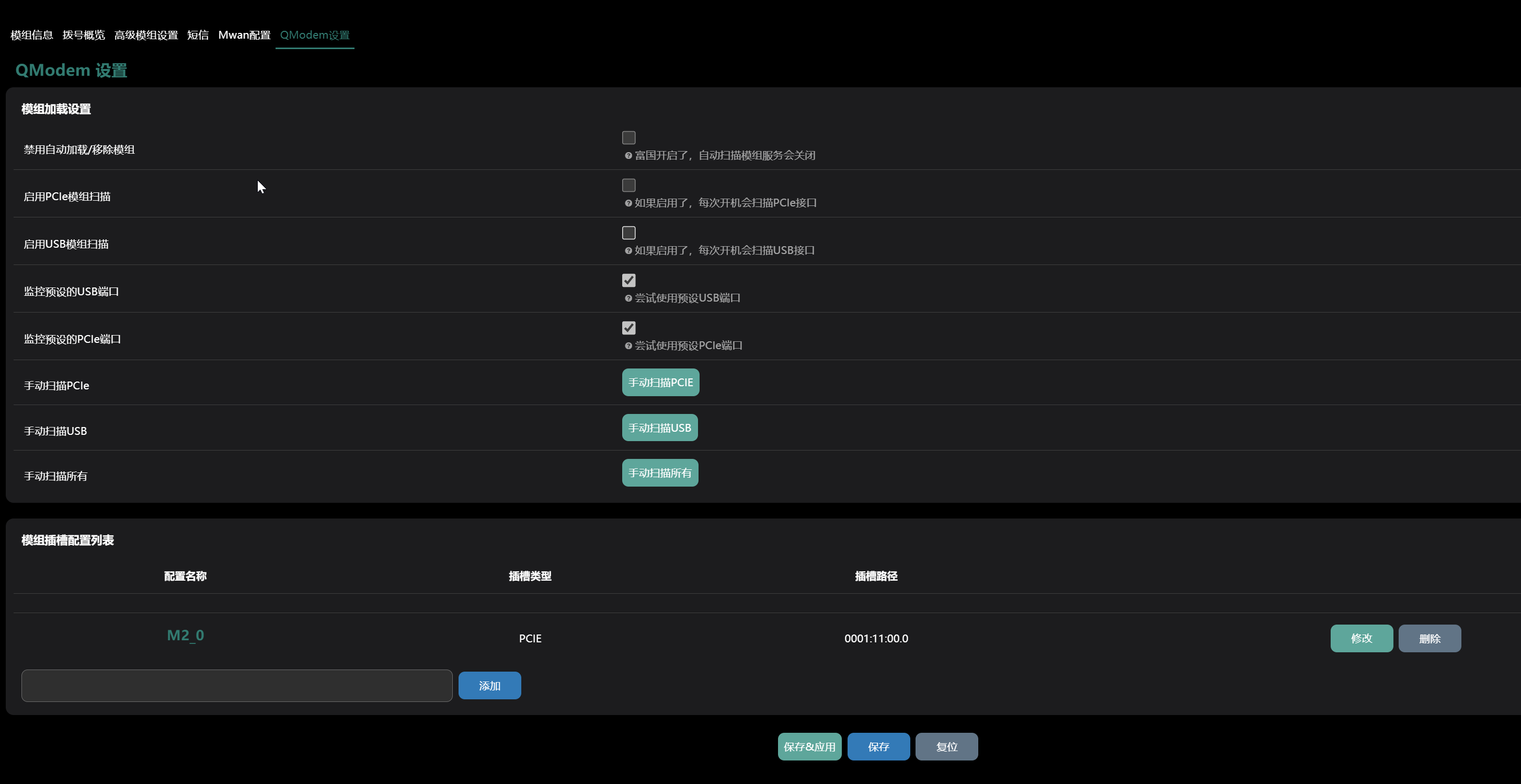Go to the 短信 tab
Image resolution: width=1521 pixels, height=784 pixels.
[198, 35]
